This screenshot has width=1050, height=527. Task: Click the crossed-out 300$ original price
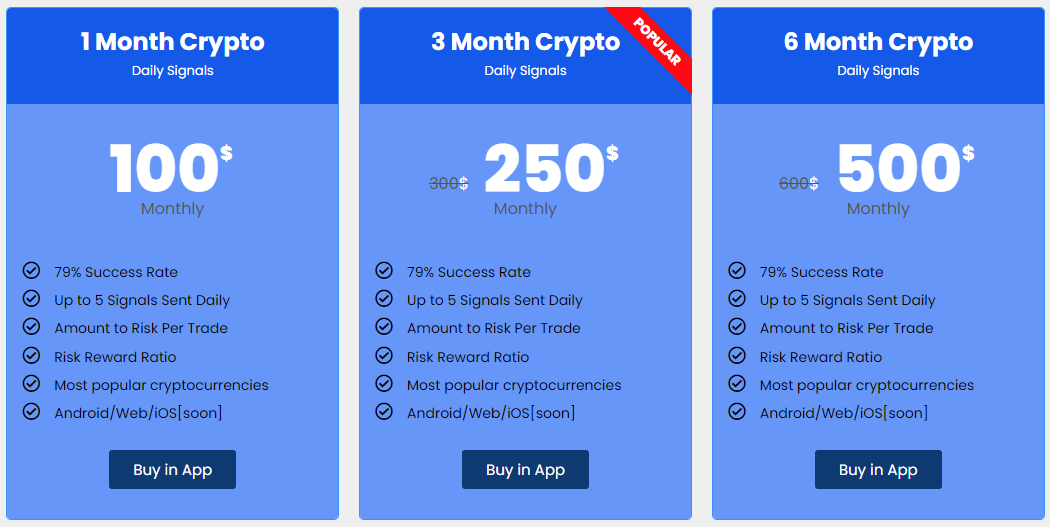449,183
